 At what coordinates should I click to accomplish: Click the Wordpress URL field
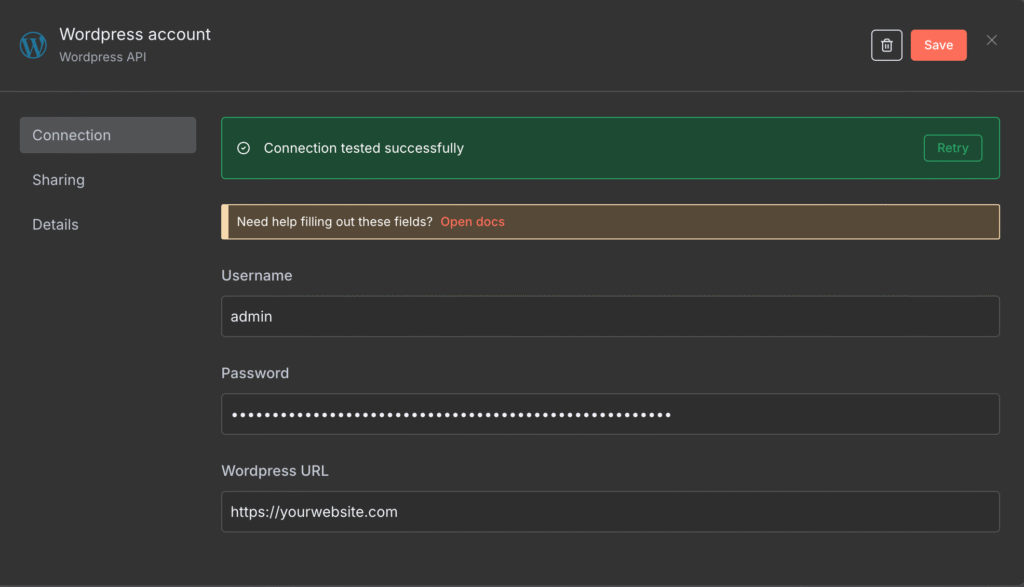pyautogui.click(x=610, y=511)
